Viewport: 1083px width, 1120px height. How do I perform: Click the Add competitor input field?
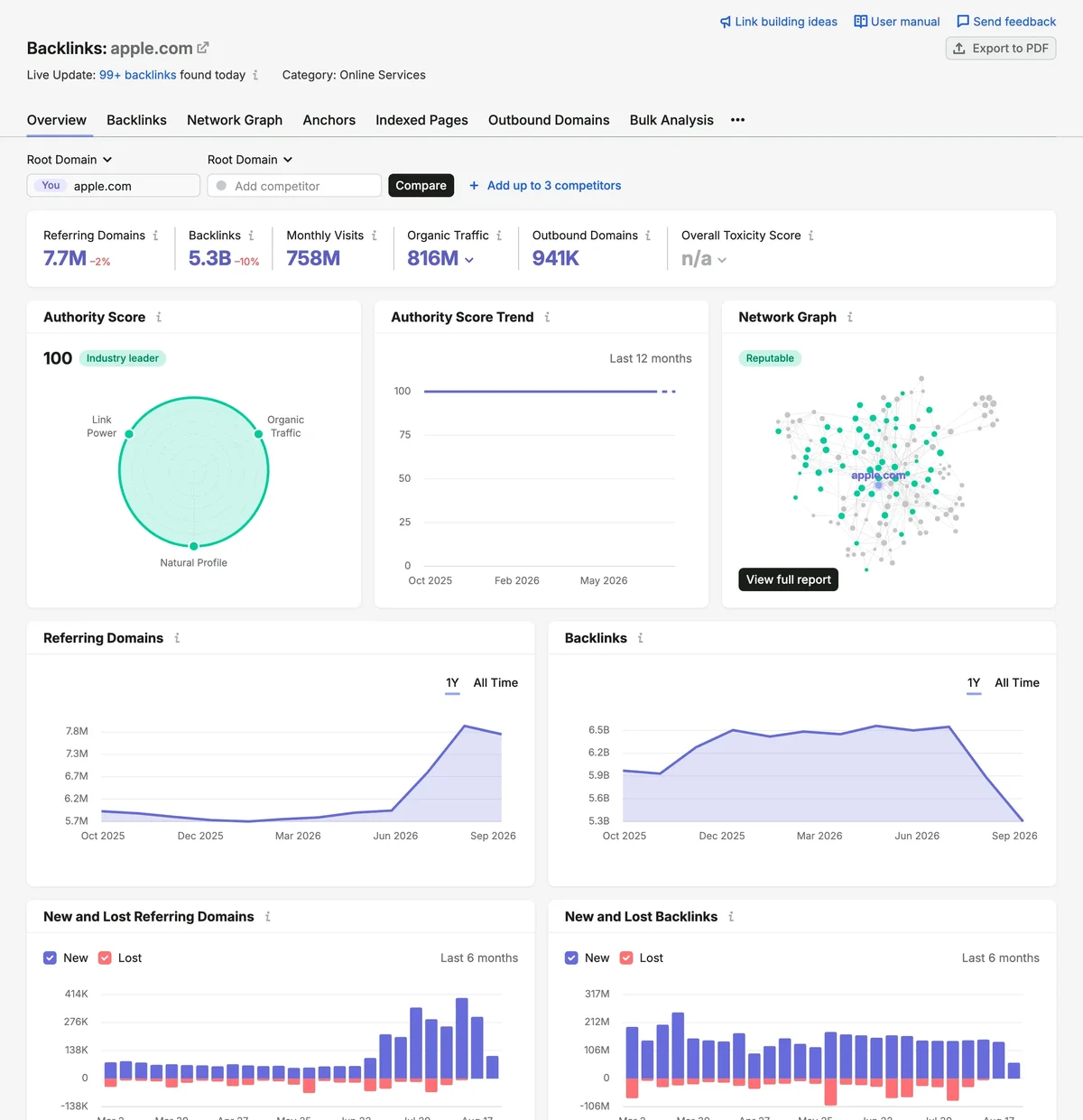click(294, 185)
